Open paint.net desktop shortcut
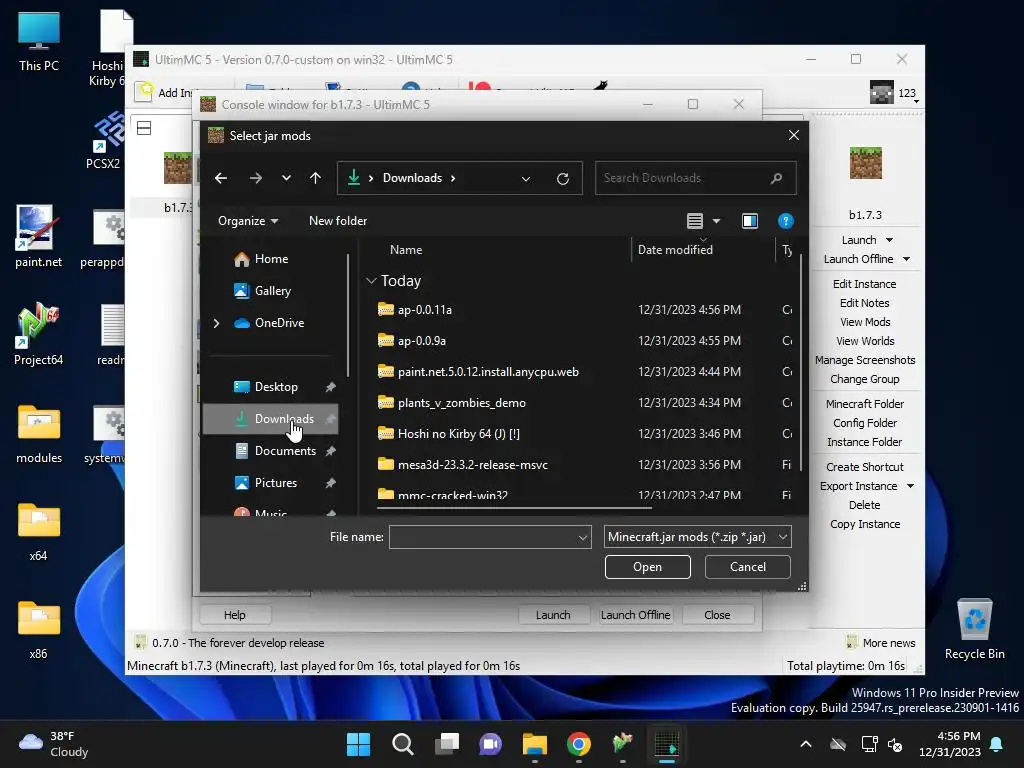This screenshot has width=1024, height=768. [39, 236]
